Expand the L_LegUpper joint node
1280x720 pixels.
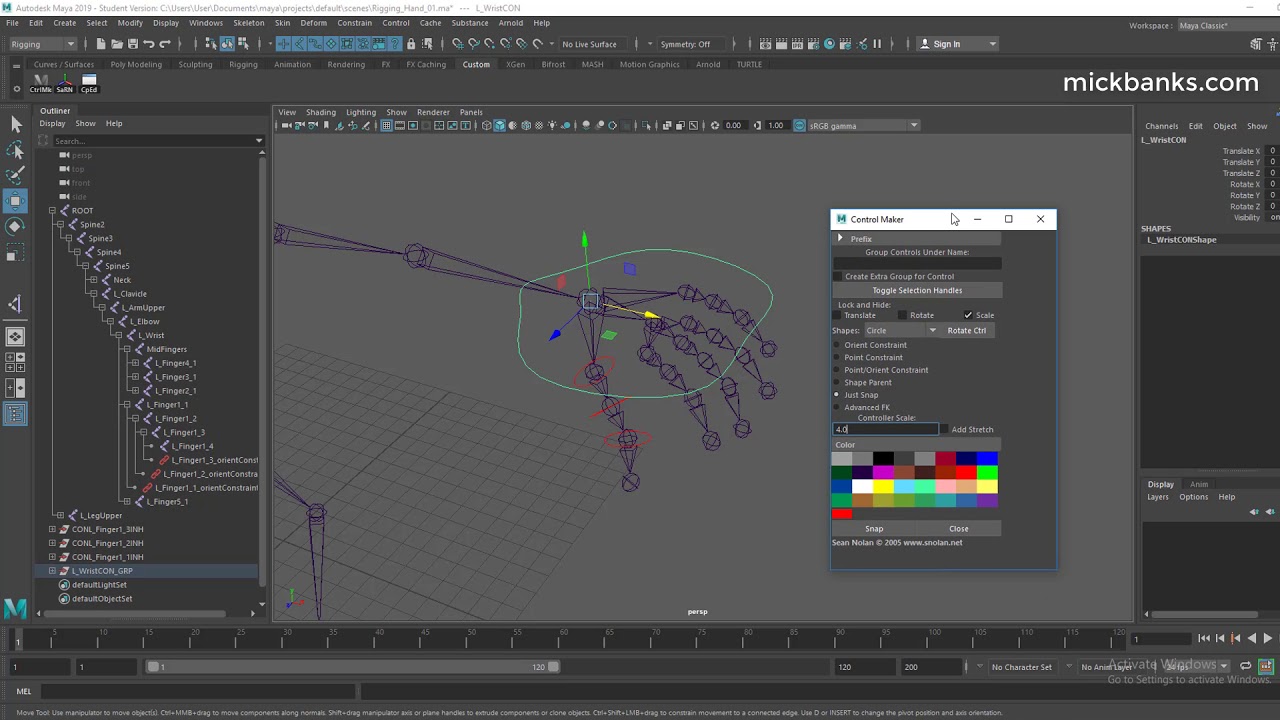coord(60,515)
